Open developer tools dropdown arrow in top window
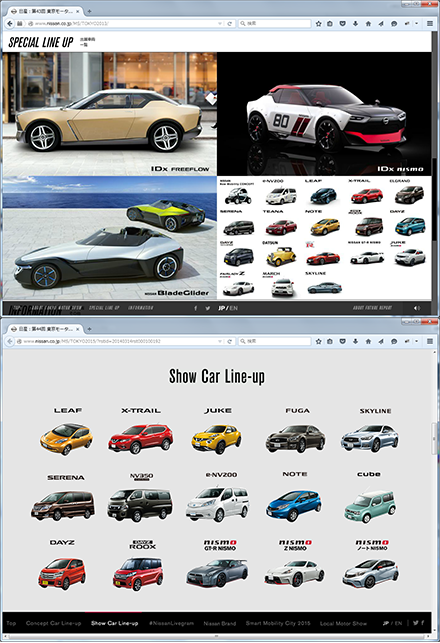This screenshot has height=643, width=440. point(417,24)
